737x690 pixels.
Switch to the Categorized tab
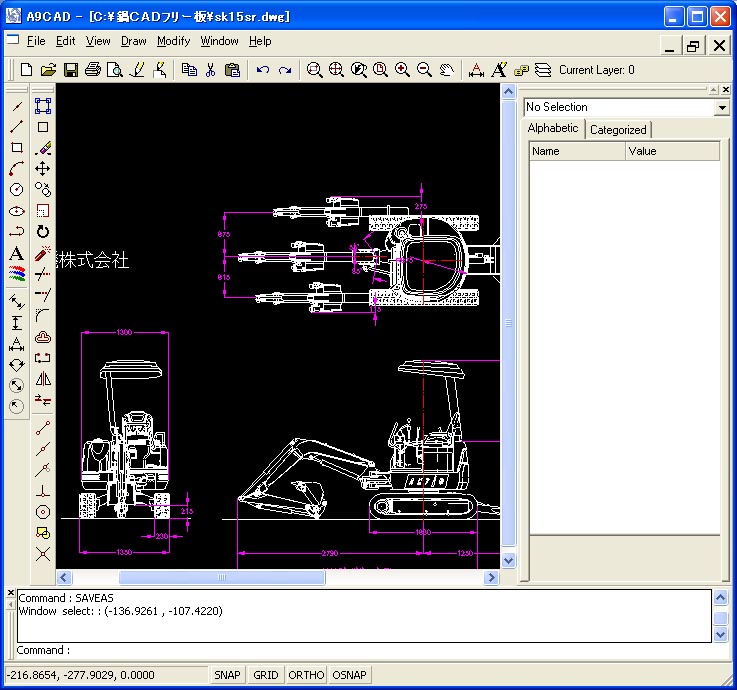(618, 130)
